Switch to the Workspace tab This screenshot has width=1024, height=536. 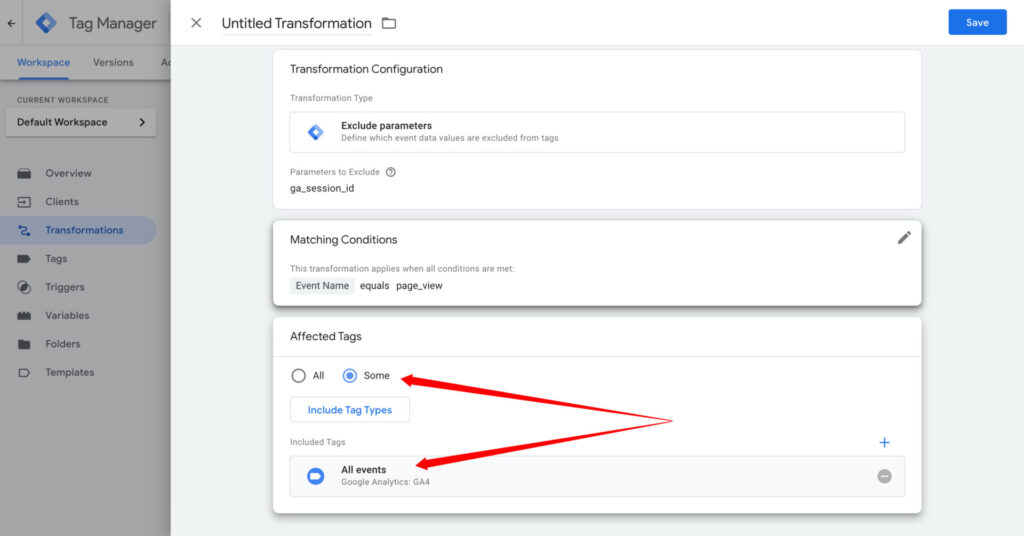[x=43, y=62]
